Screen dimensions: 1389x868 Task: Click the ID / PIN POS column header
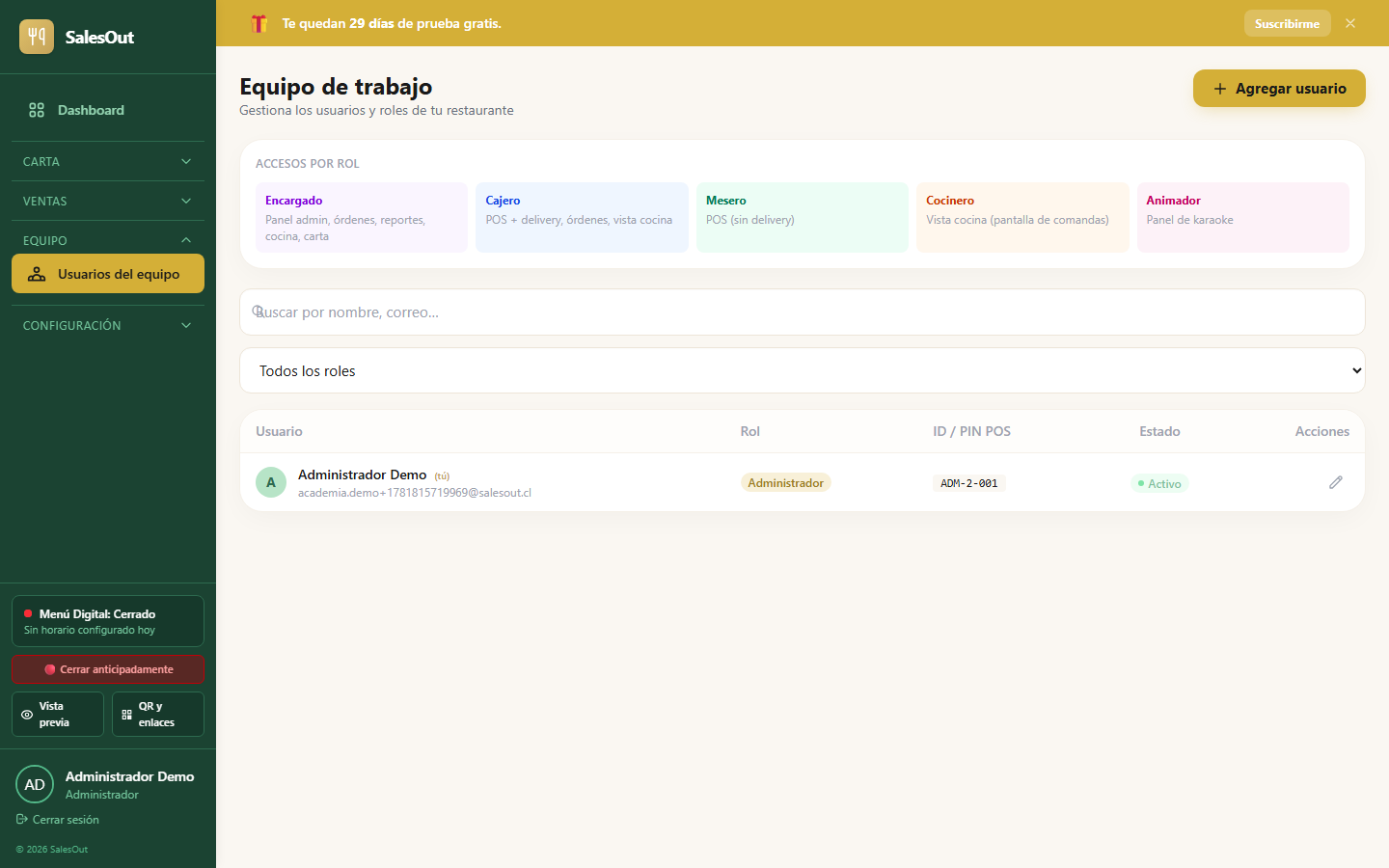coord(972,431)
